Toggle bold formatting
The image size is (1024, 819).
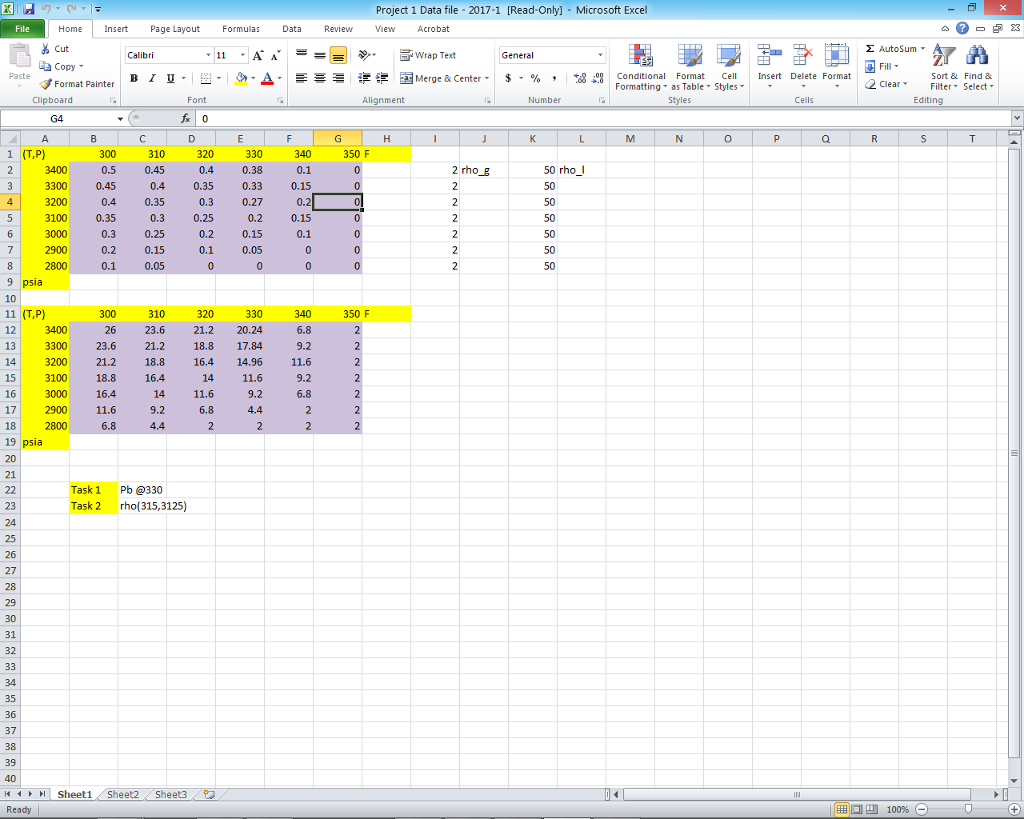[133, 78]
